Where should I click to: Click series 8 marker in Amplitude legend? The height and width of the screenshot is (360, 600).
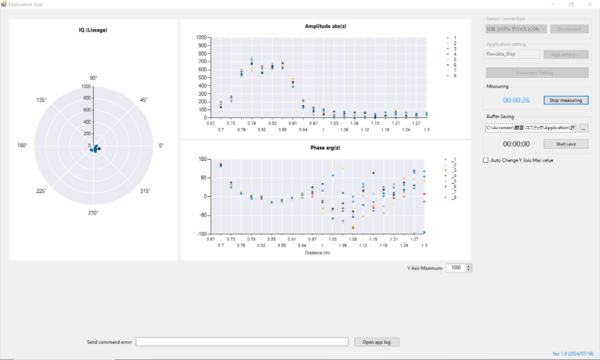[x=448, y=76]
